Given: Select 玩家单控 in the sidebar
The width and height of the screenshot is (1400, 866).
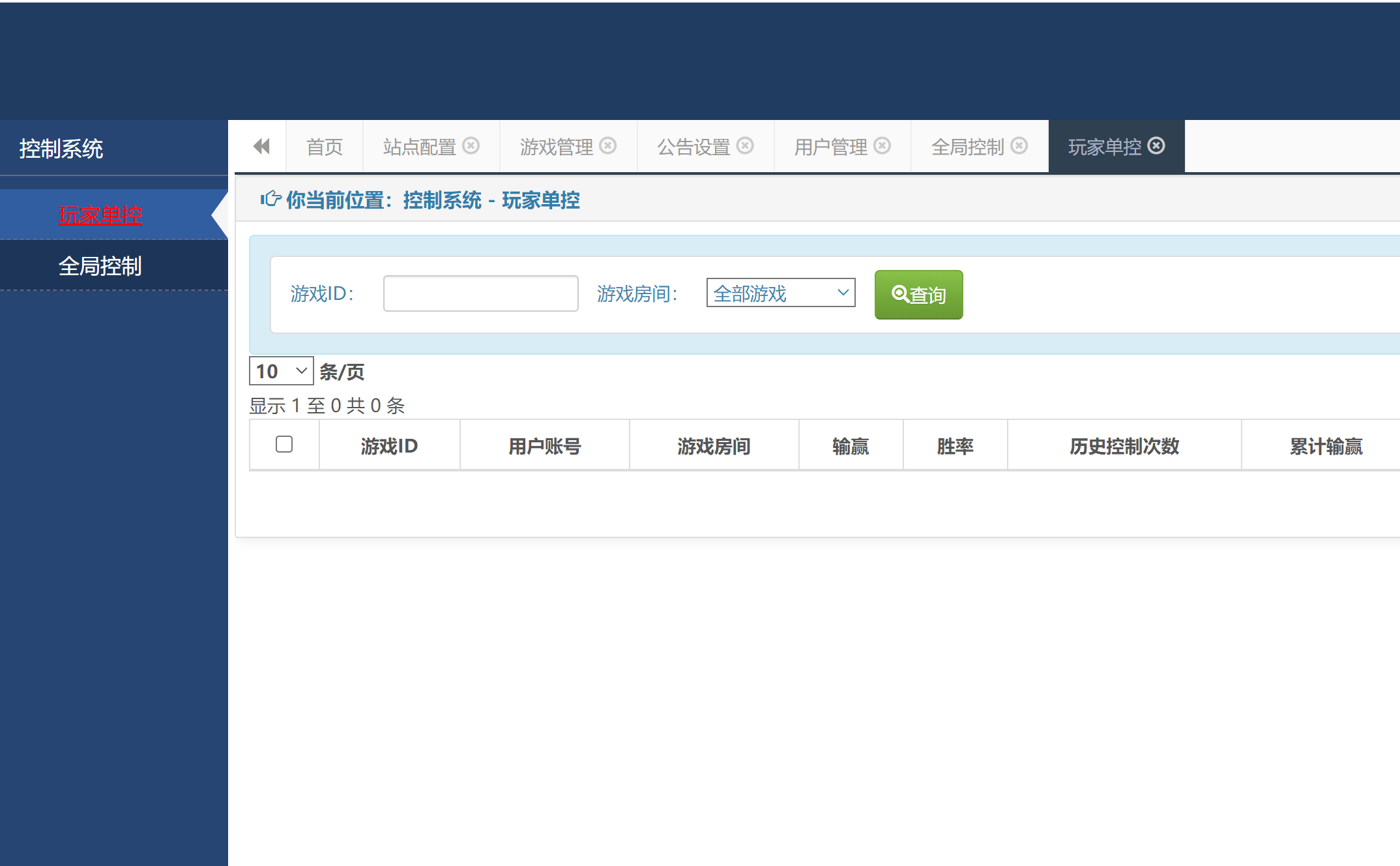Looking at the screenshot, I should (x=101, y=215).
